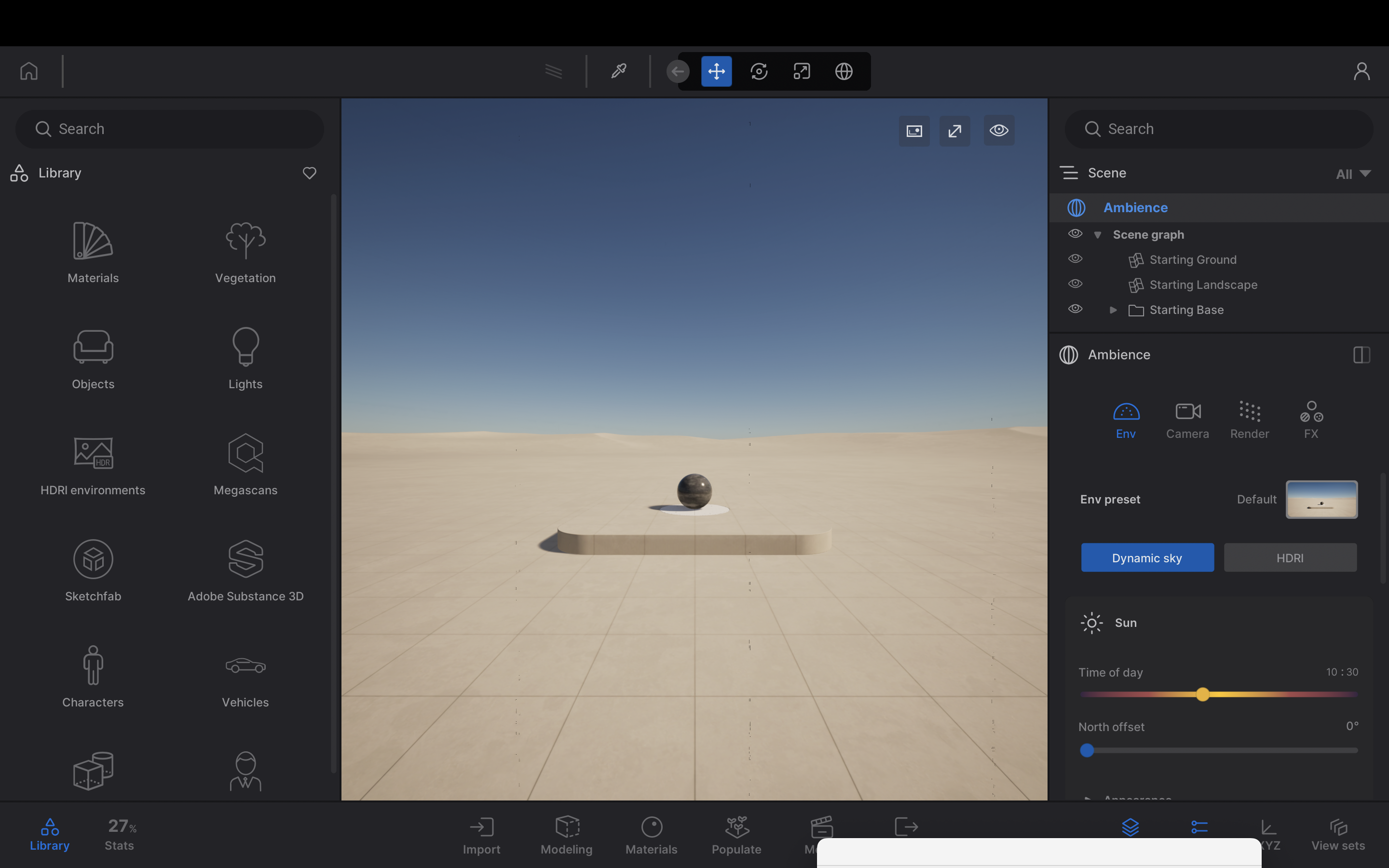Open the All filter dropdown
Viewport: 1389px width, 868px height.
click(1353, 174)
